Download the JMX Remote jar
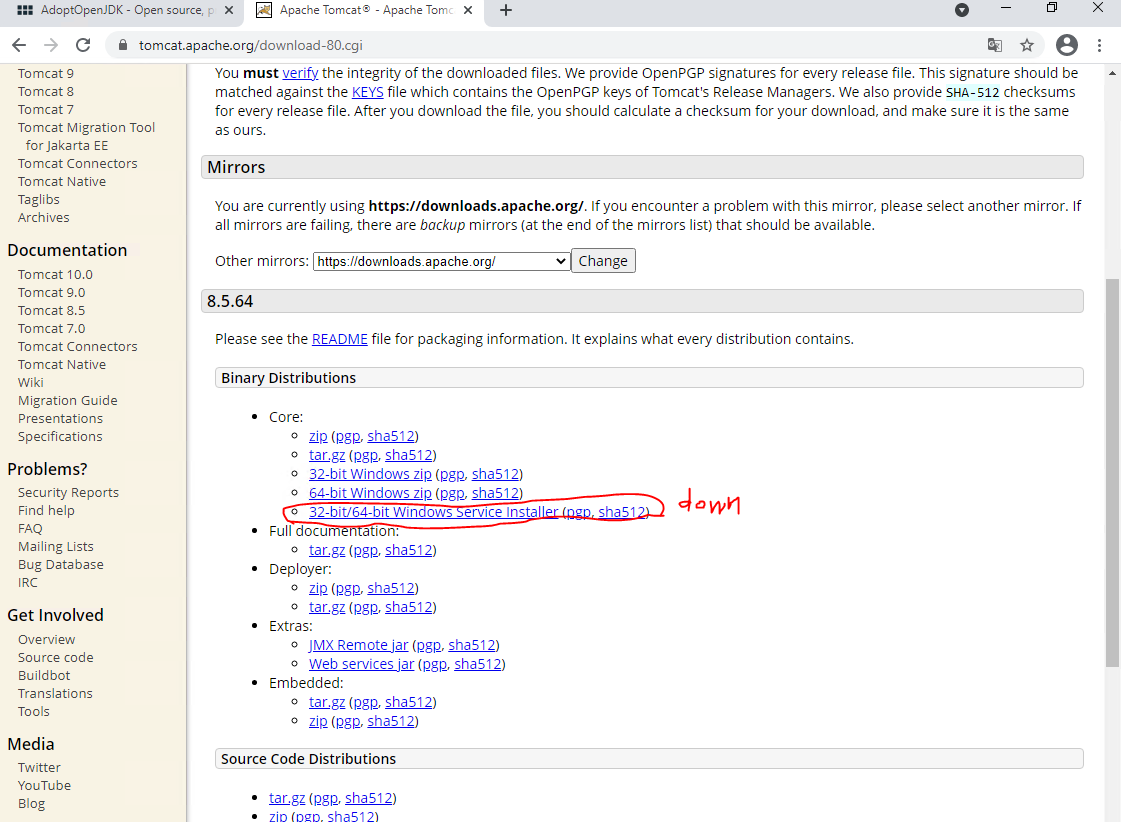The image size is (1121, 822). click(x=358, y=645)
